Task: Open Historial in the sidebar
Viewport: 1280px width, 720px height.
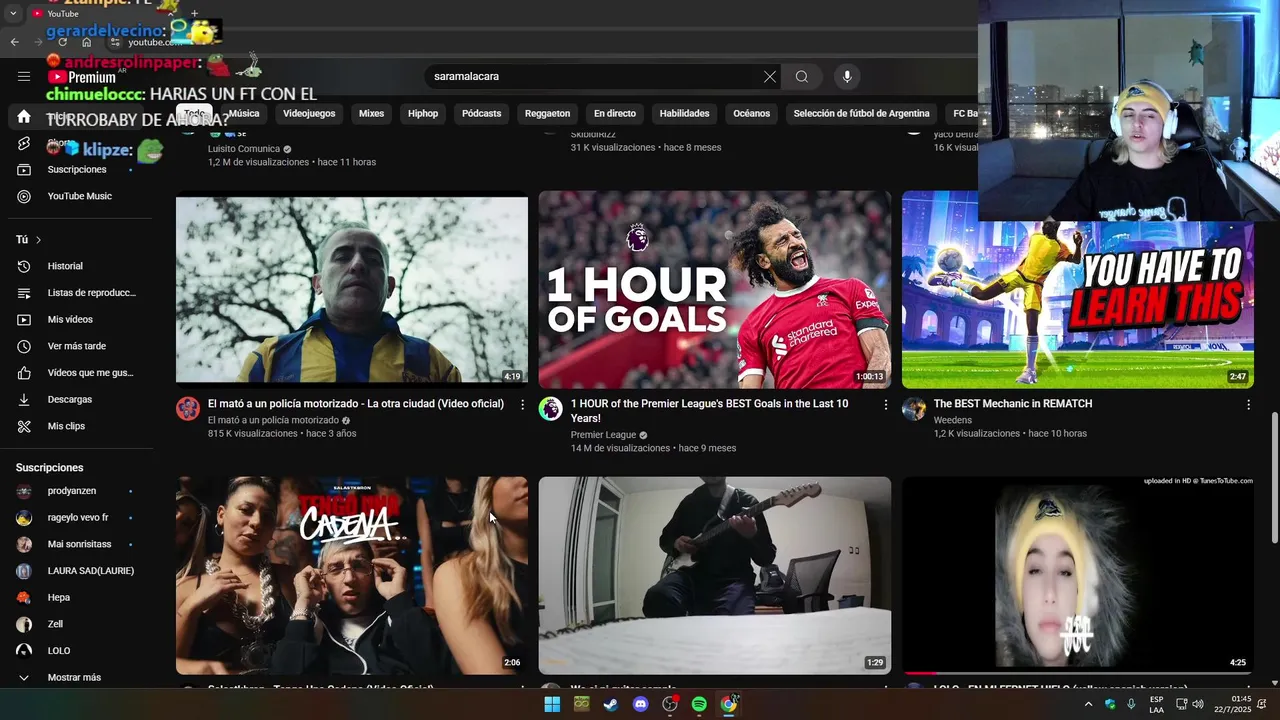Action: point(65,266)
